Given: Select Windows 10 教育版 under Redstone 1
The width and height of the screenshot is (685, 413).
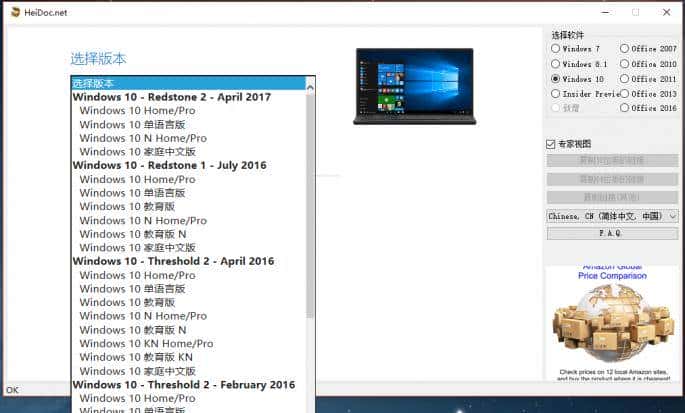Looking at the screenshot, I should [x=127, y=206].
